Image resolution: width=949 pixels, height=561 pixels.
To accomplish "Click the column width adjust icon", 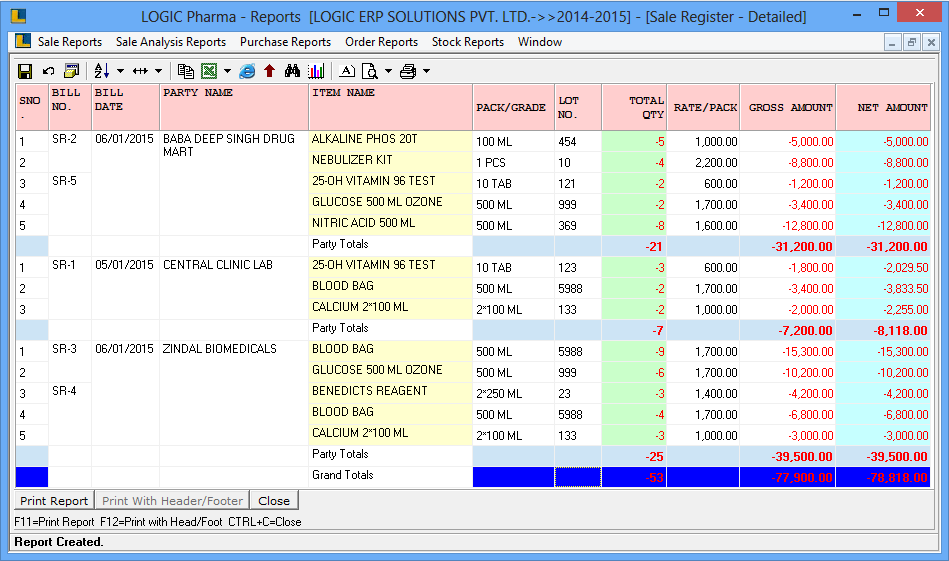I will point(140,71).
